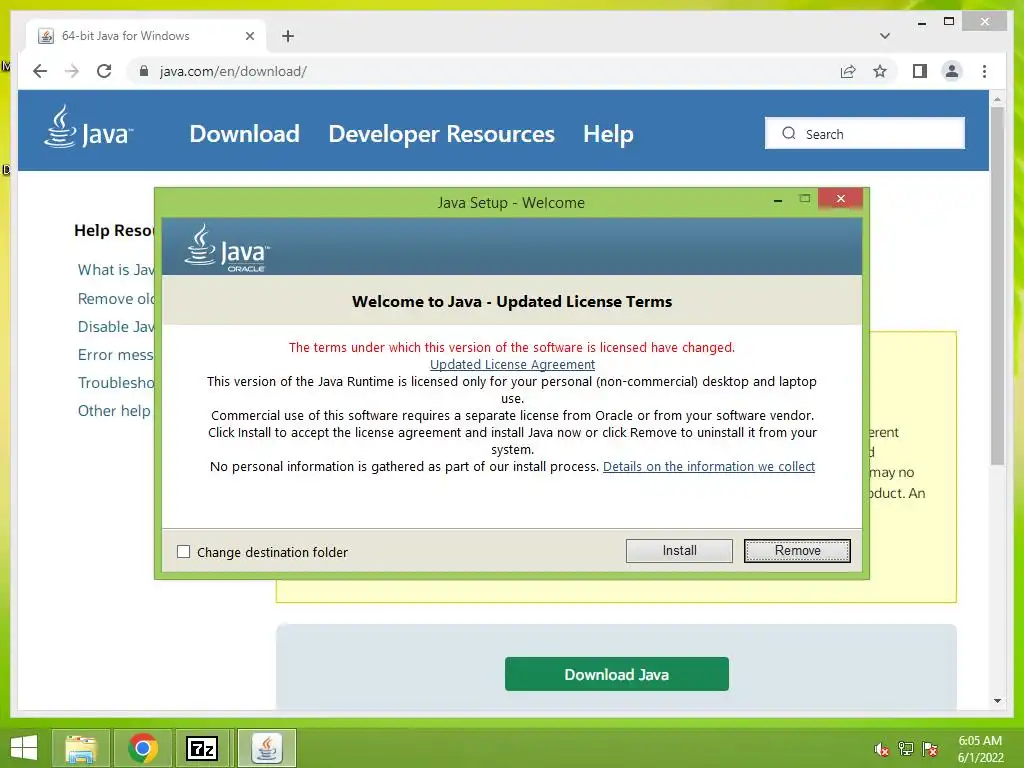Click the scrollbar up arrow
1024x768 pixels.
(997, 99)
